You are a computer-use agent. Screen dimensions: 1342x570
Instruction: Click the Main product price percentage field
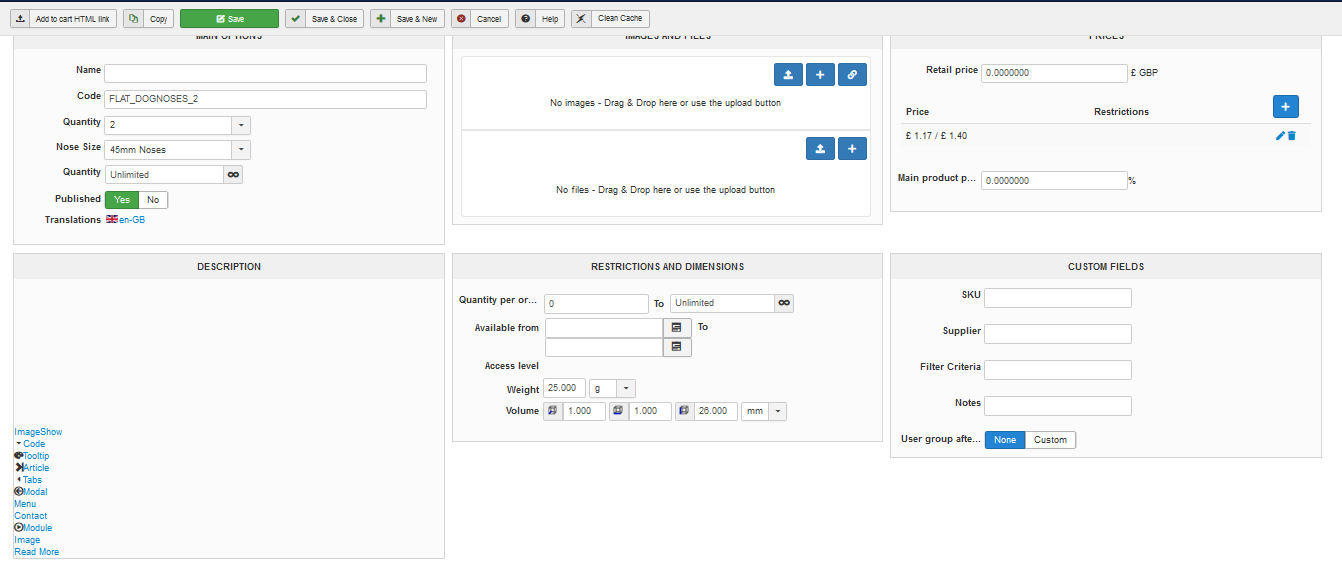coord(1054,181)
